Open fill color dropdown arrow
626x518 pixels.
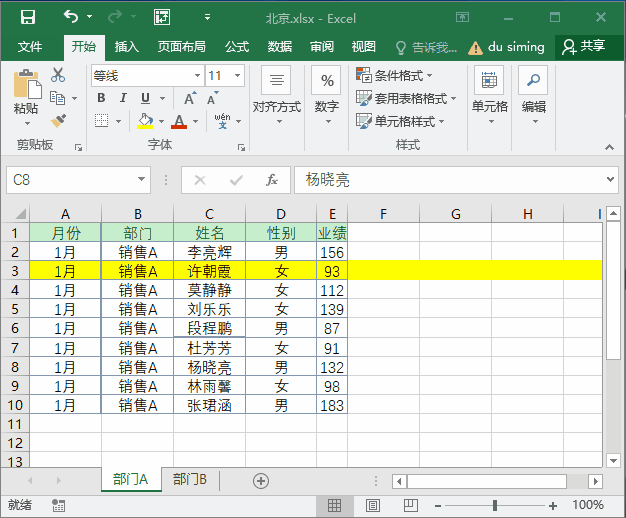coord(161,121)
